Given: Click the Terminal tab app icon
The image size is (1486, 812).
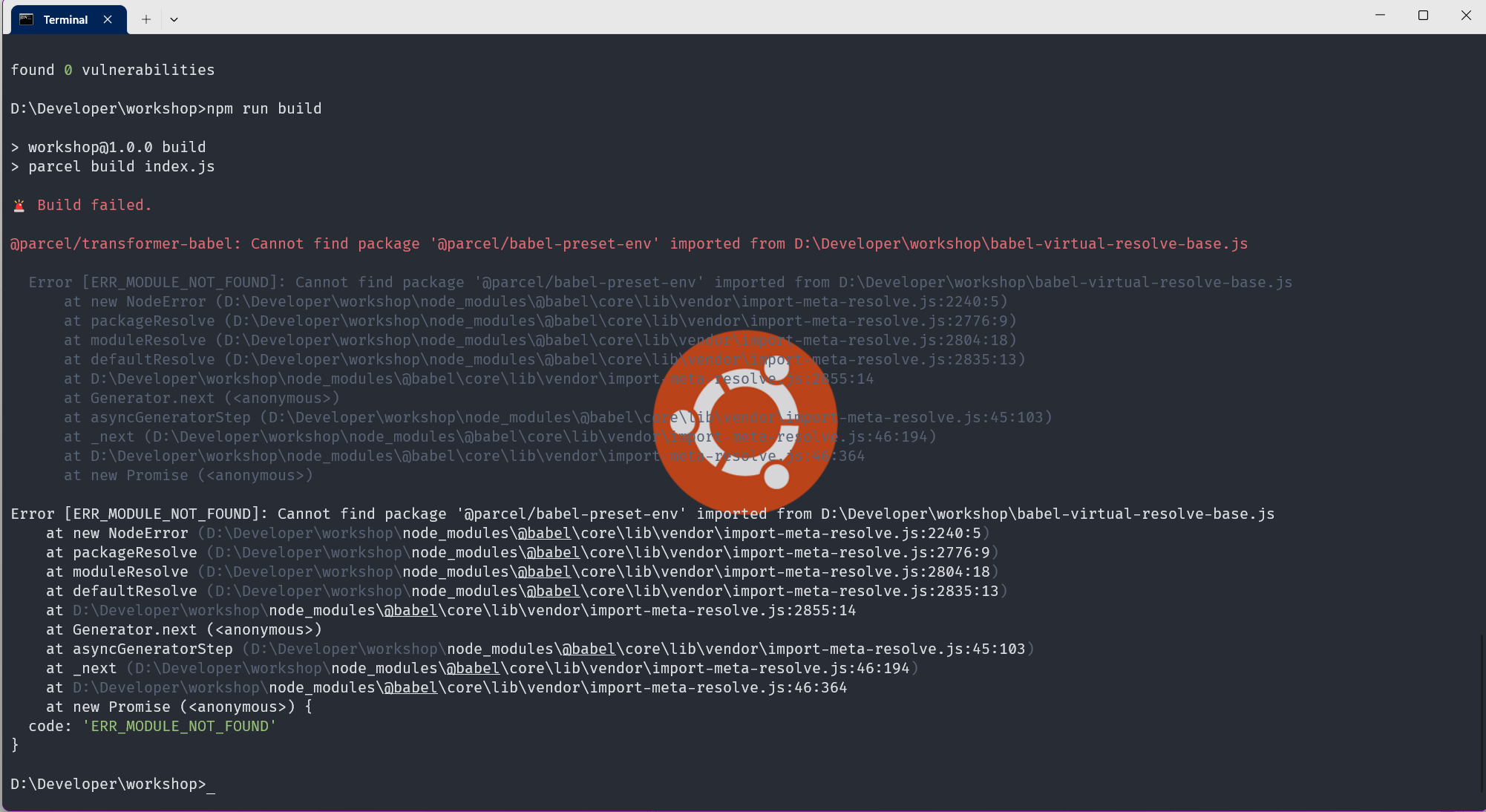Looking at the screenshot, I should tap(27, 19).
